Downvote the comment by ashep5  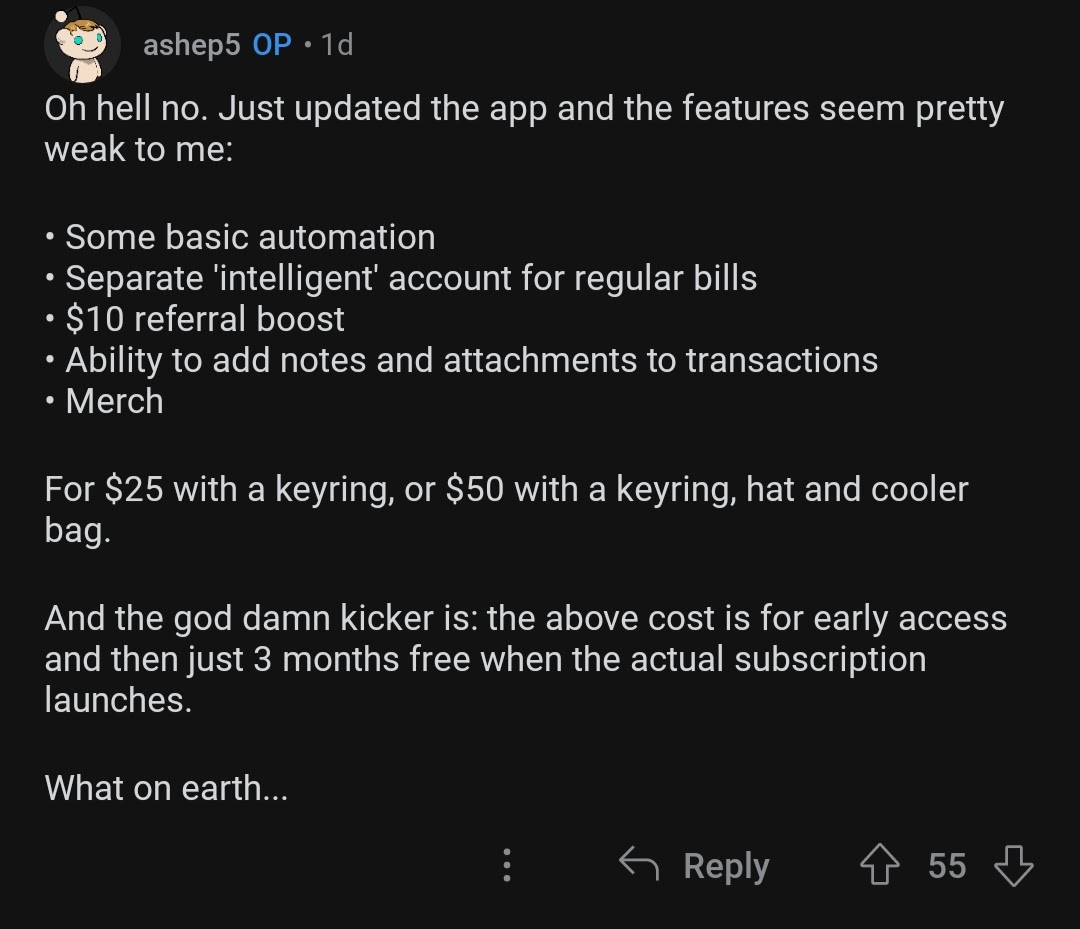pos(1013,865)
